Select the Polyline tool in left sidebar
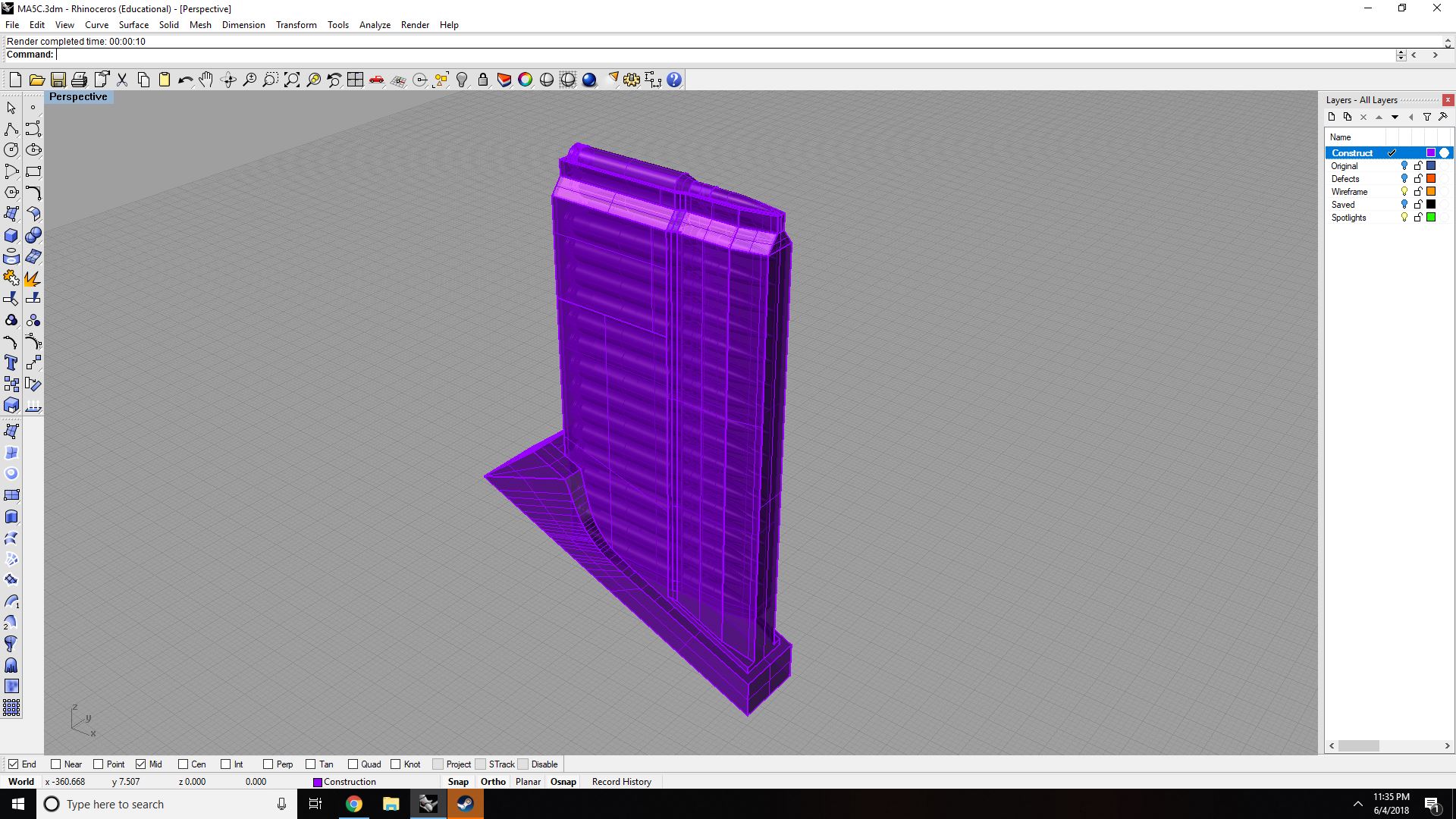This screenshot has height=819, width=1456. [11, 129]
